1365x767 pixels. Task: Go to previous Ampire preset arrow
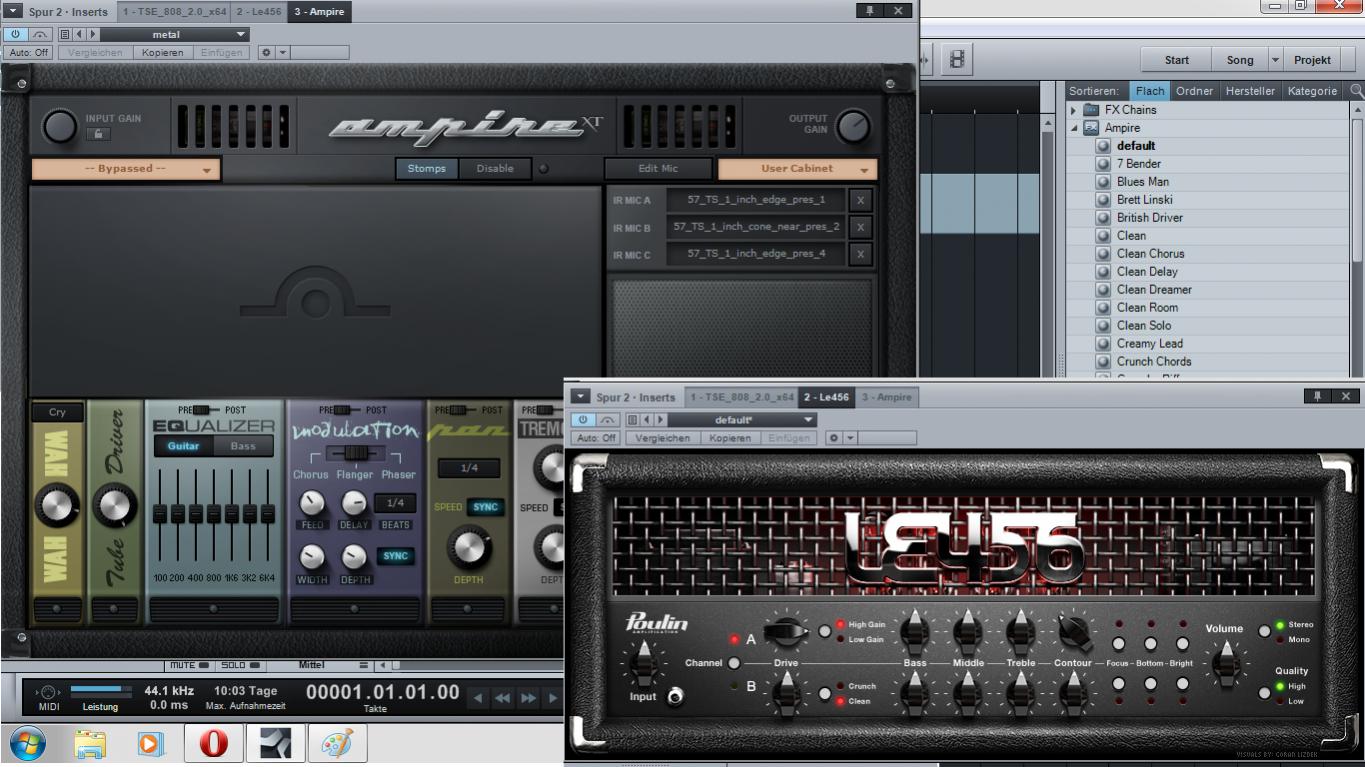pos(80,34)
